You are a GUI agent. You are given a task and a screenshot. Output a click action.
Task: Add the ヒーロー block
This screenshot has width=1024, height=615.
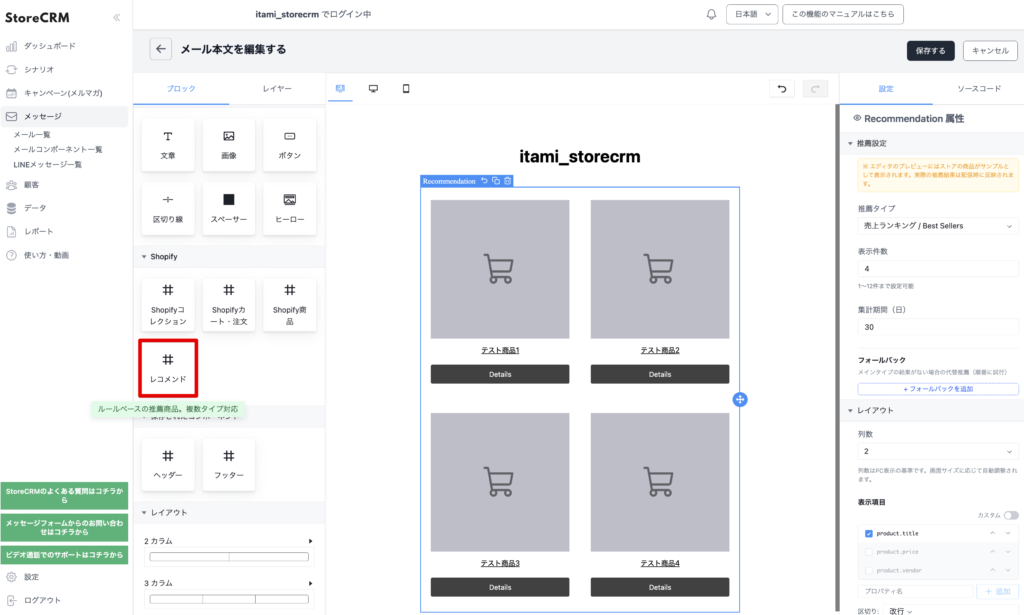point(289,208)
